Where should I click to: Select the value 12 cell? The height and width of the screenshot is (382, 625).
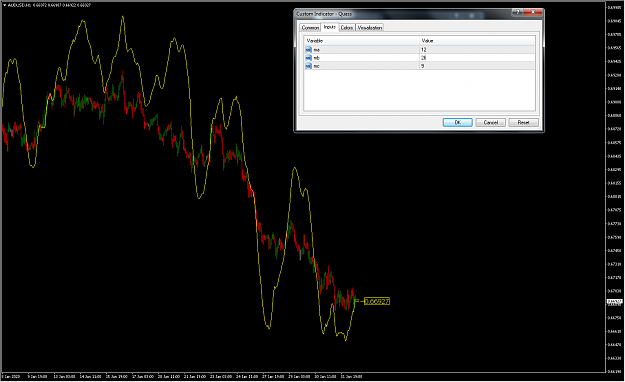477,50
